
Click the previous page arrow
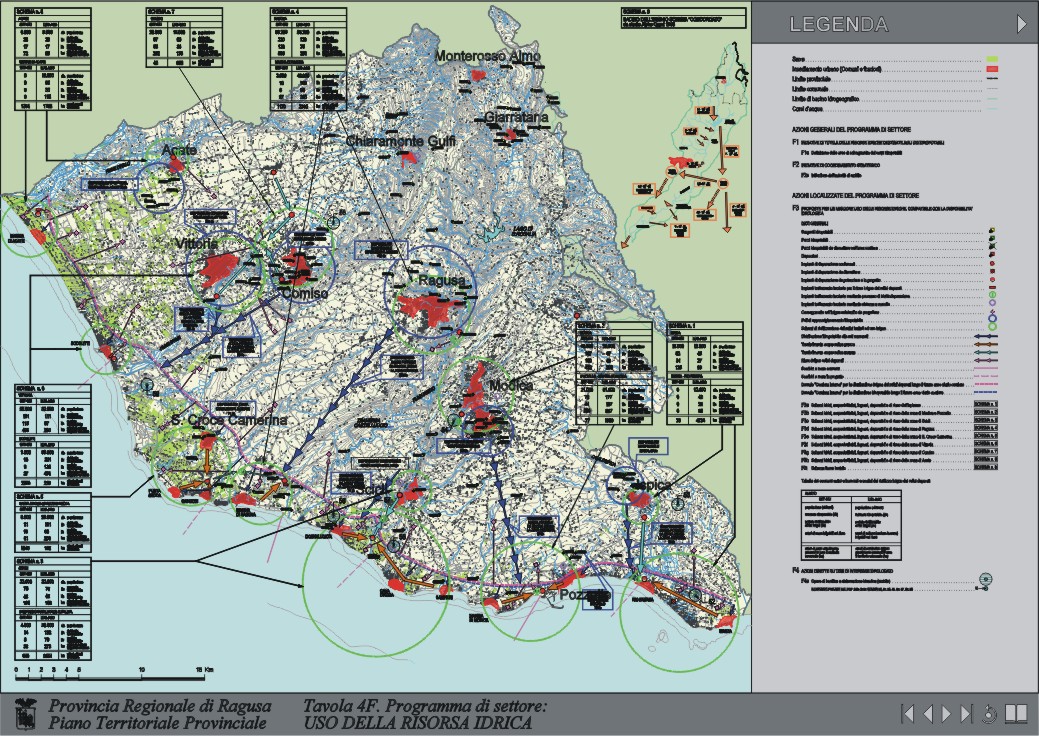[928, 713]
